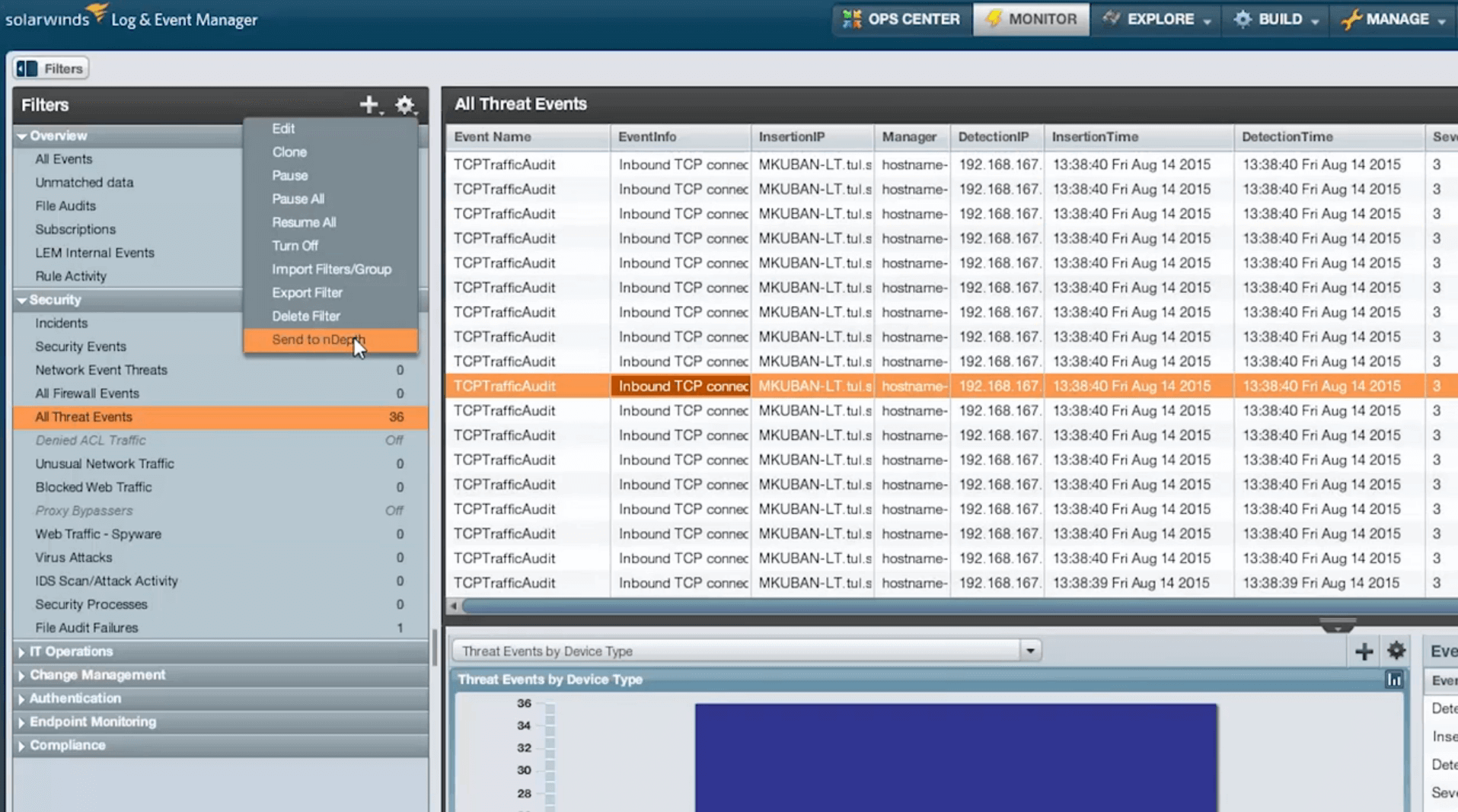
Task: Open the Ops Center view
Action: [x=901, y=19]
